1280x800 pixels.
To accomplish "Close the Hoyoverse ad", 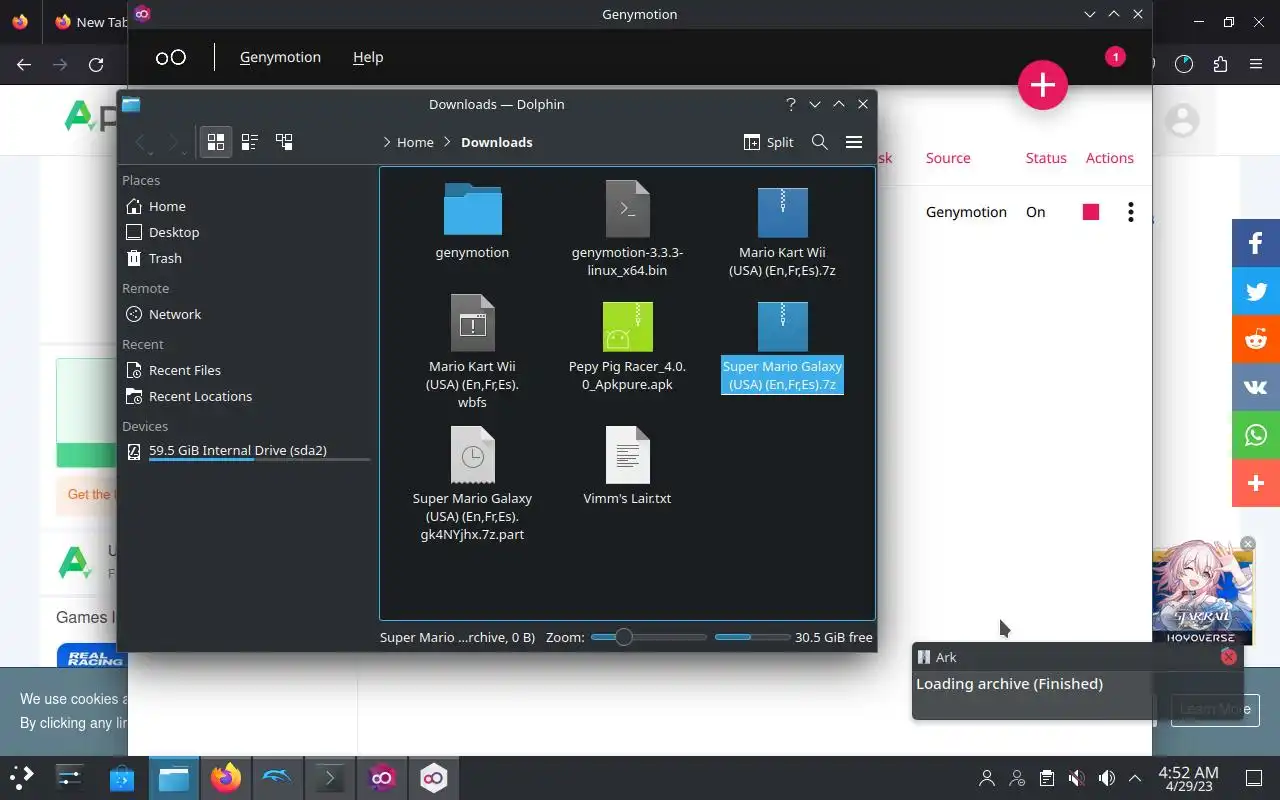I will [1247, 544].
